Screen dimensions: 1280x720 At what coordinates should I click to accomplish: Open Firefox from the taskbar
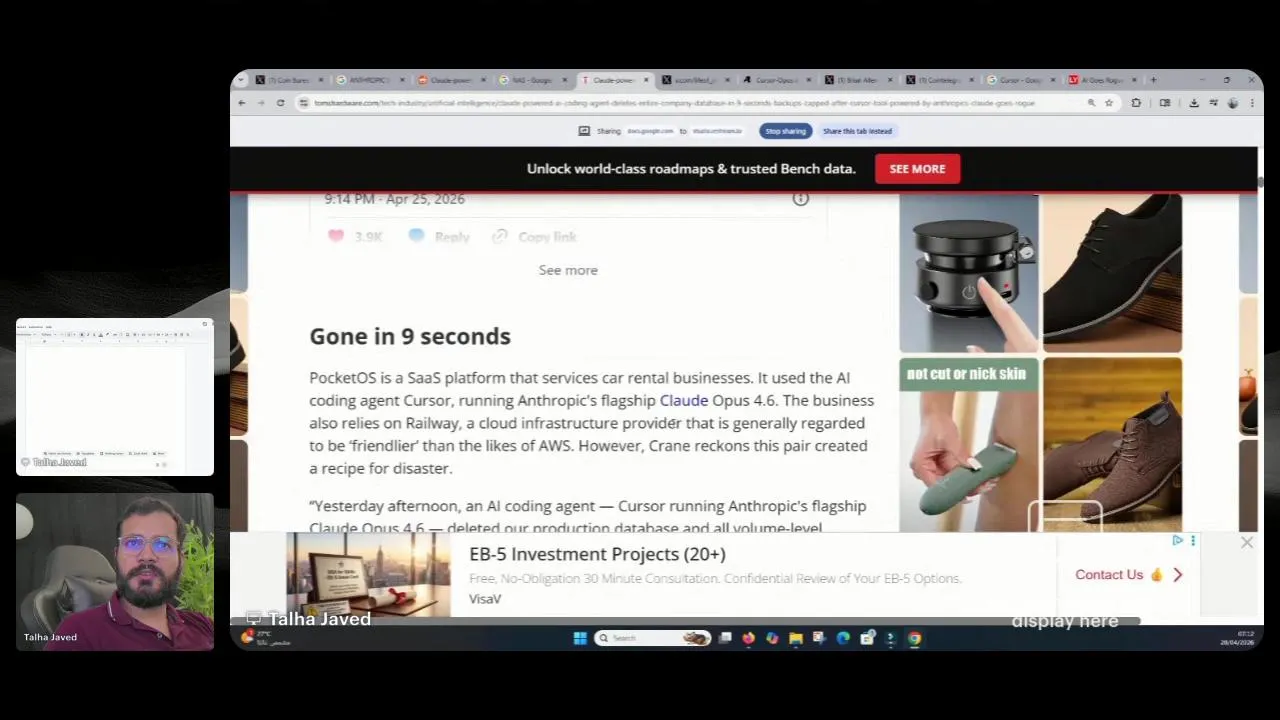[748, 638]
